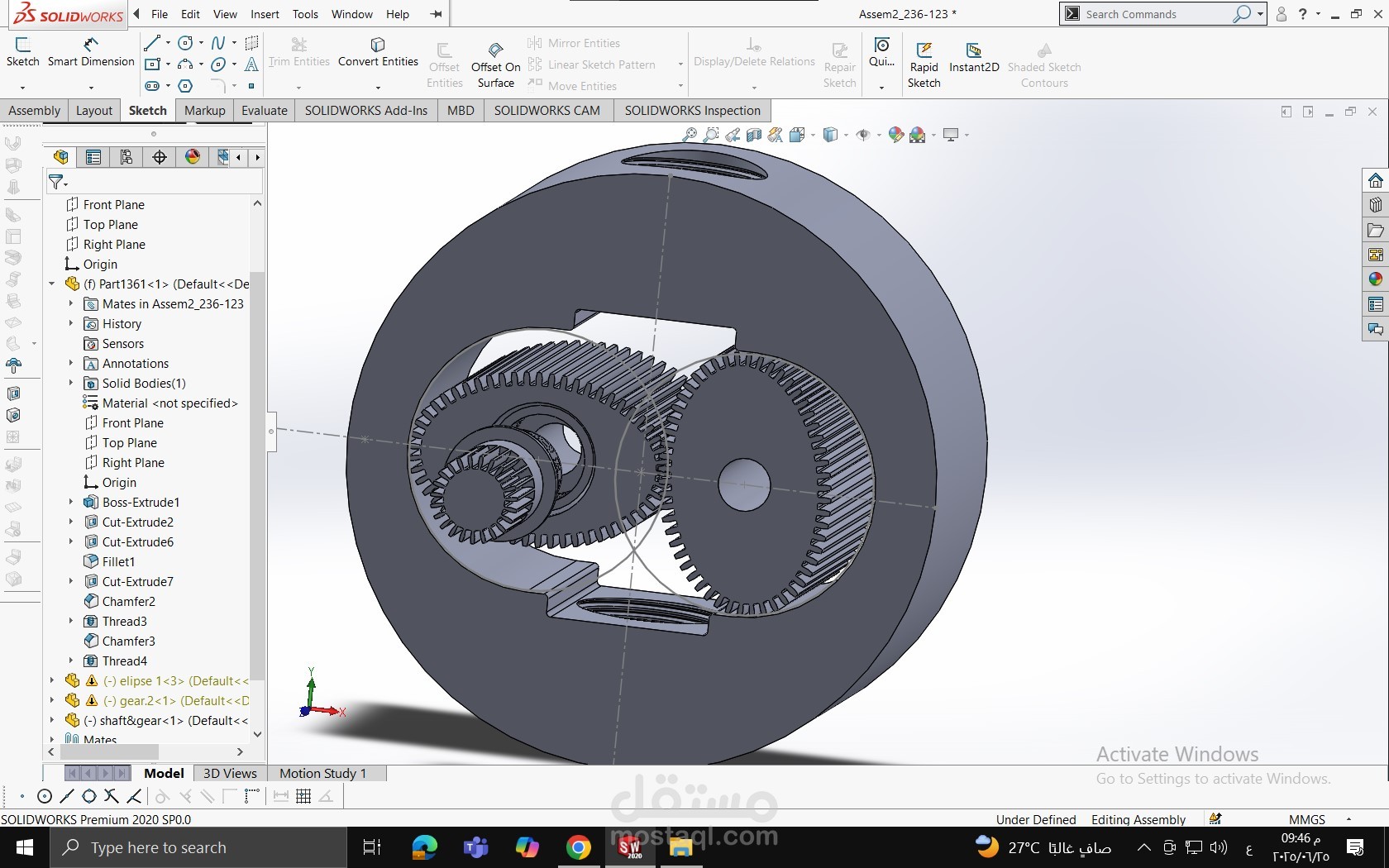Screen dimensions: 1389x868
Task: Select the Polygon sketch tool
Action: click(x=185, y=86)
